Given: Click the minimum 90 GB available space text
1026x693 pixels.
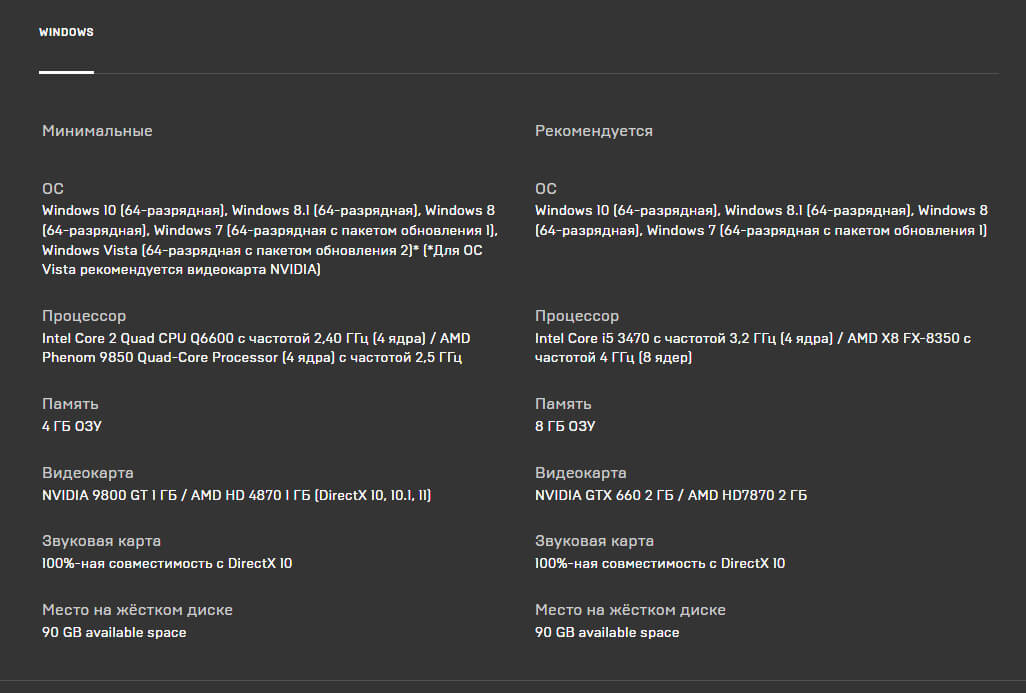Looking at the screenshot, I should pyautogui.click(x=114, y=632).
